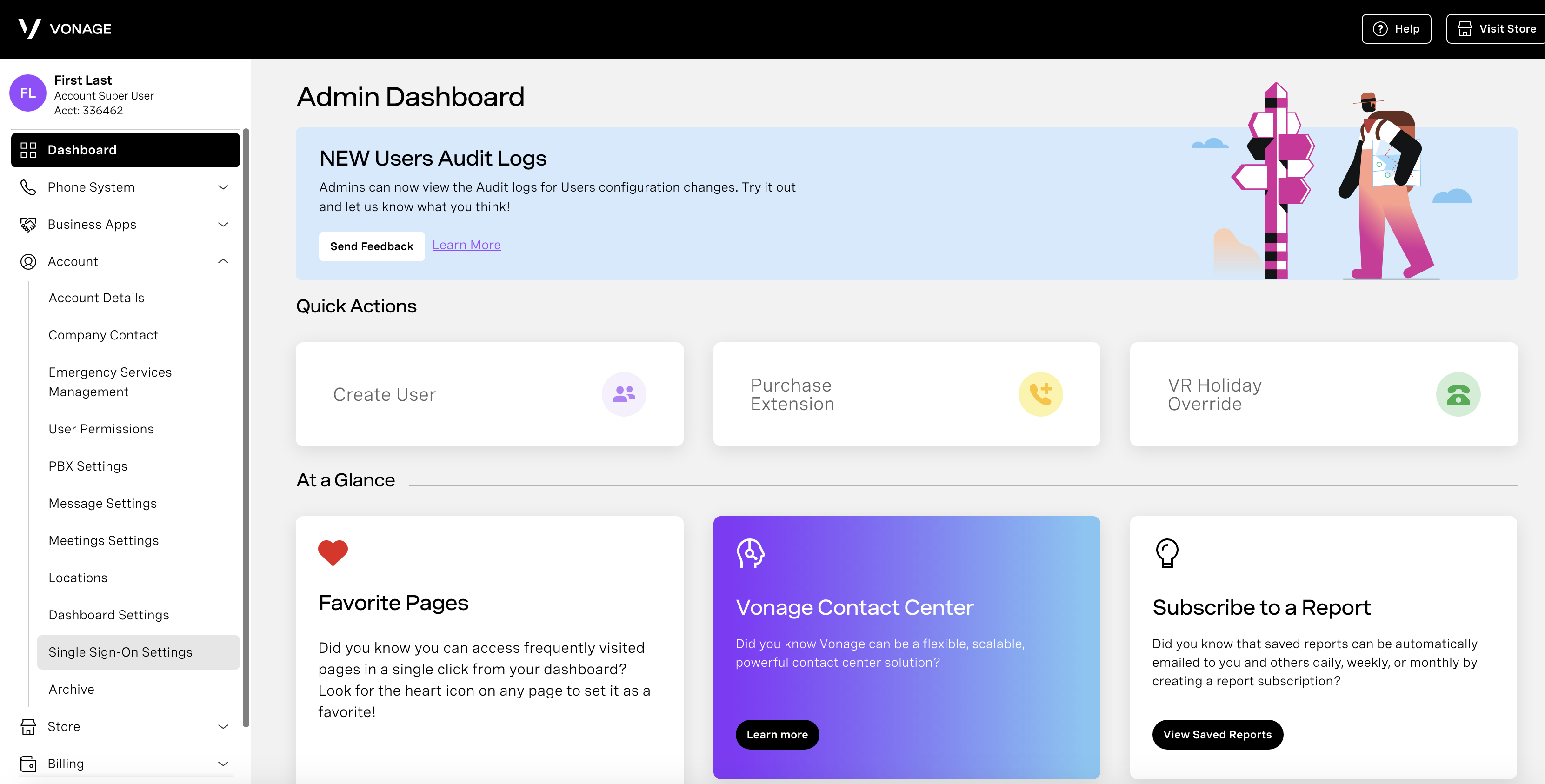Click the Purchase Extension quick action
This screenshot has height=784, width=1545.
point(906,394)
